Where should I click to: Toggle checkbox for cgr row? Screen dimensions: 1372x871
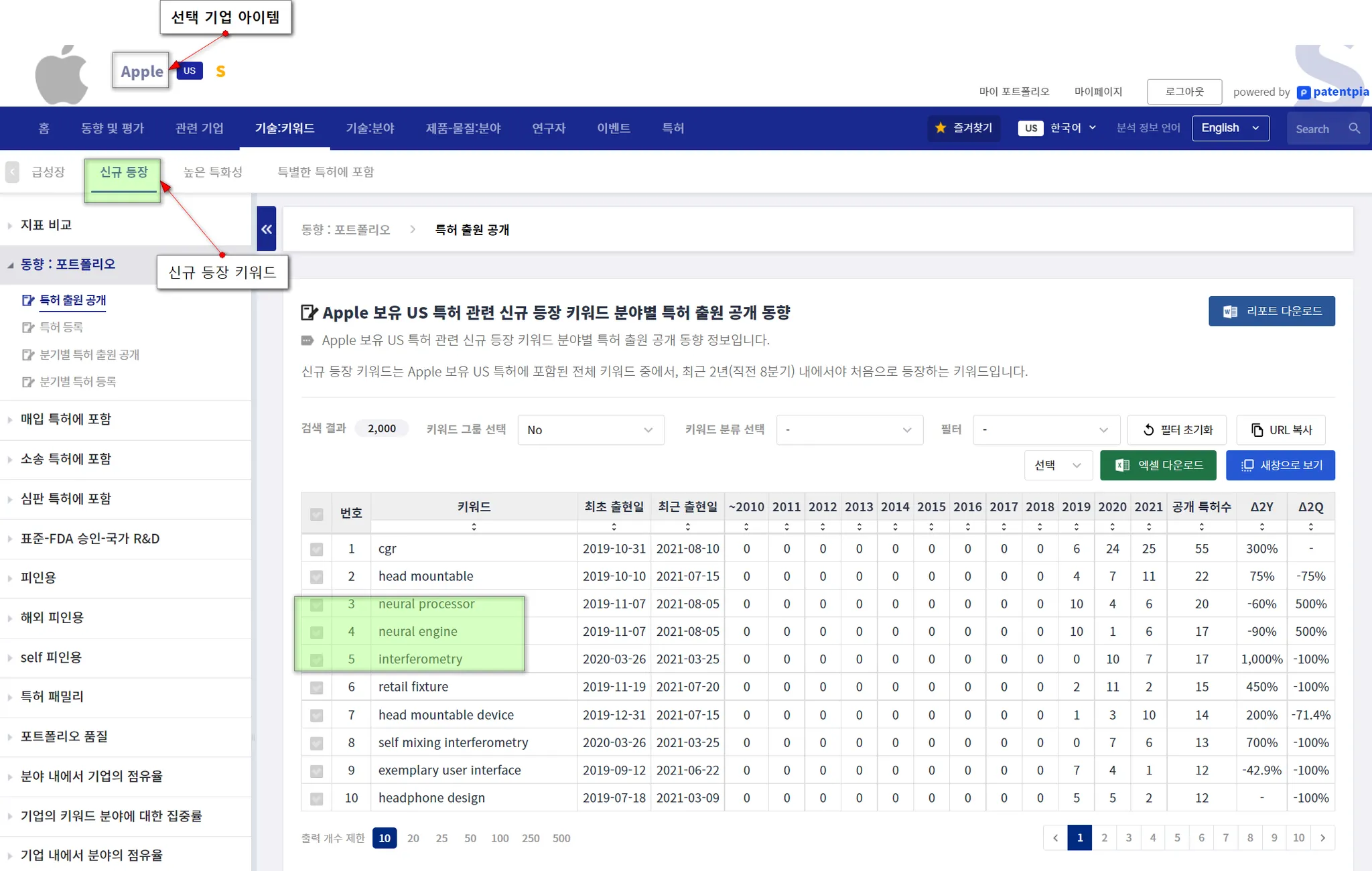click(317, 549)
